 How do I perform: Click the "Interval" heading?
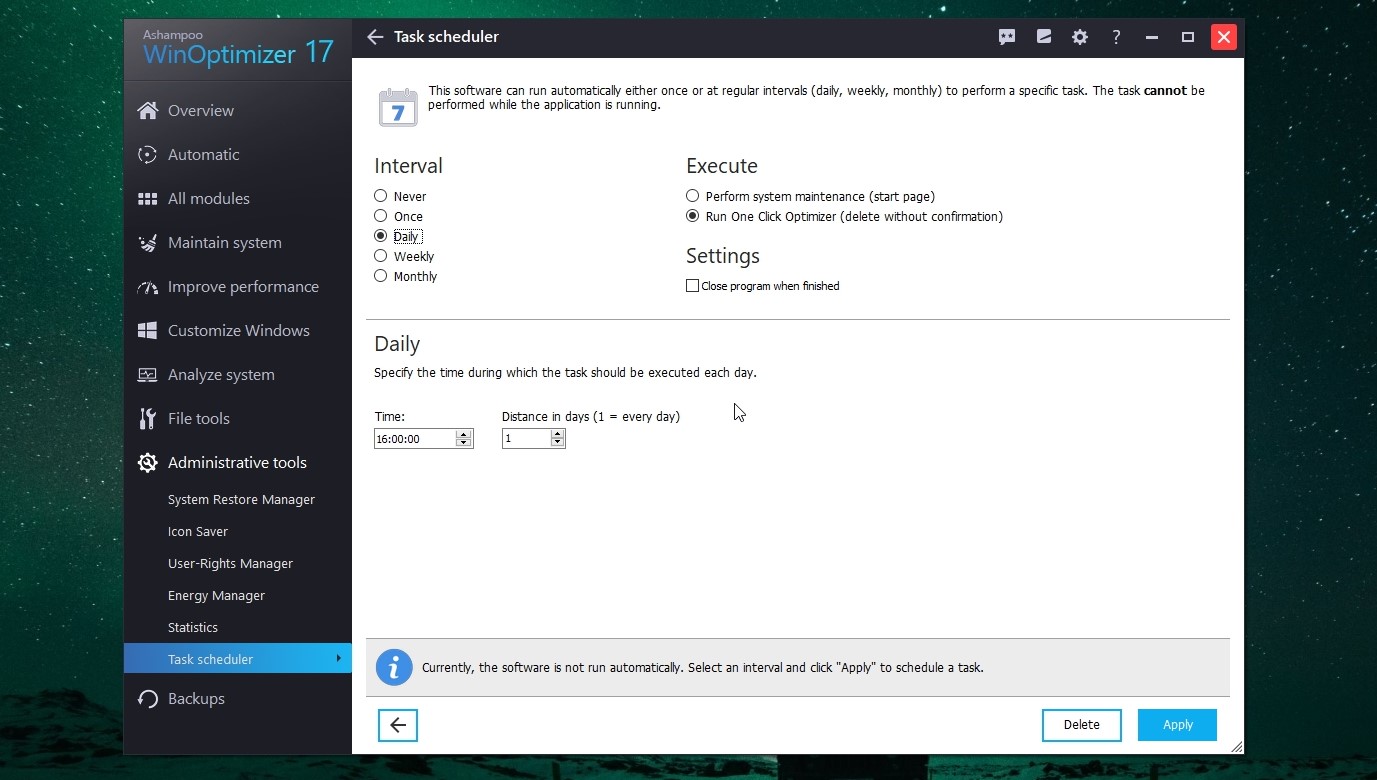point(408,166)
